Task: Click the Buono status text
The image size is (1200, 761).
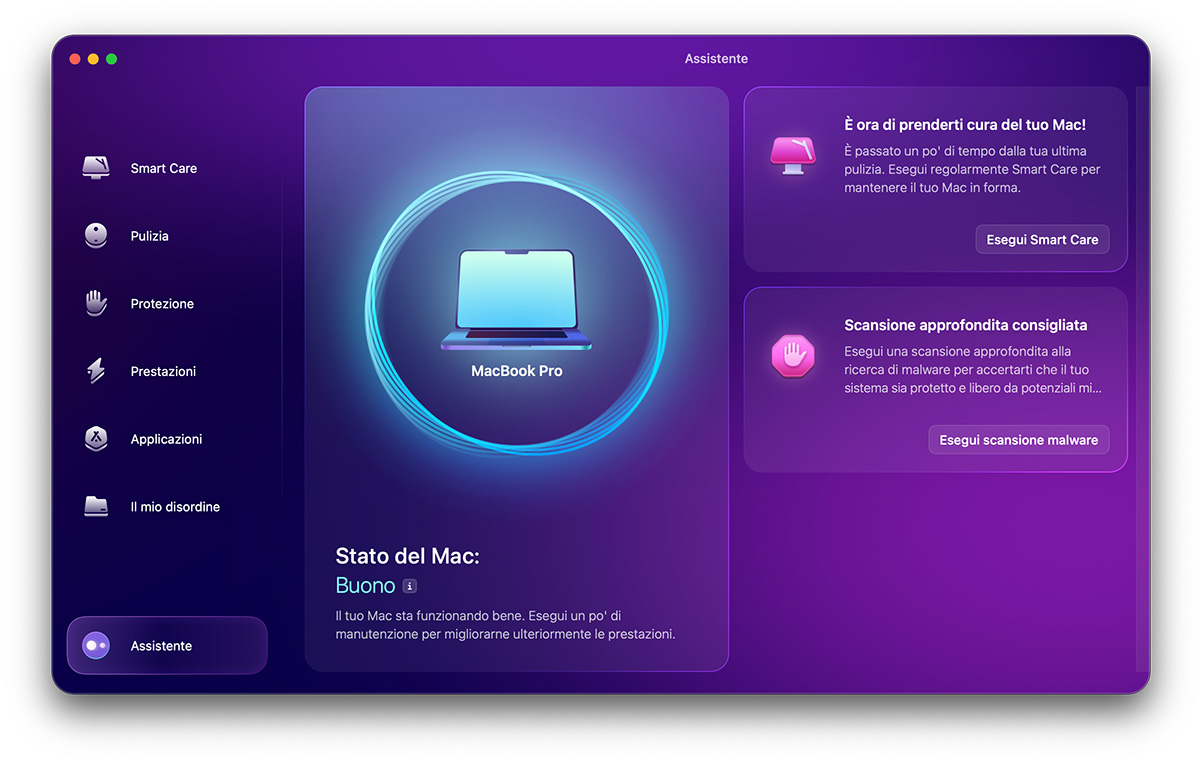Action: pyautogui.click(x=365, y=586)
